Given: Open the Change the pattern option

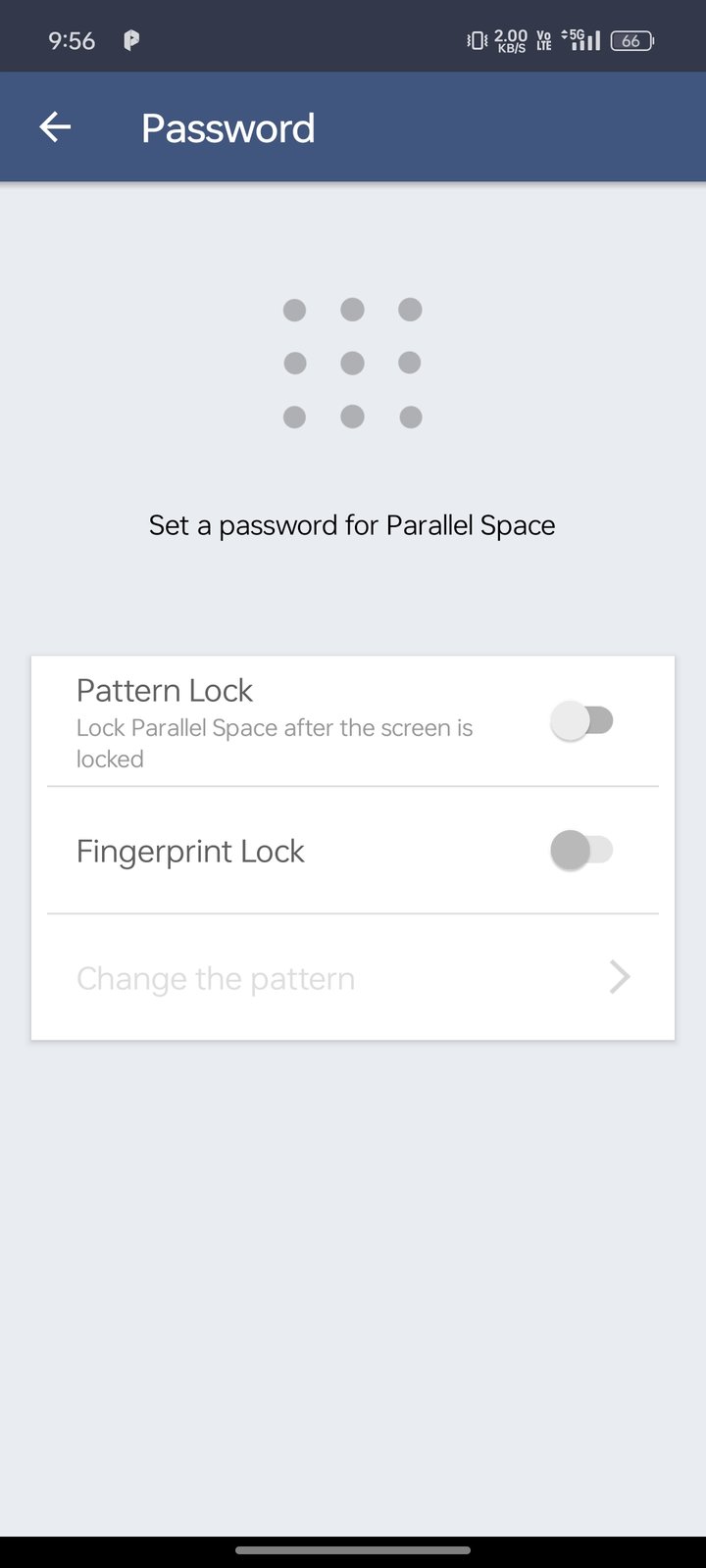Looking at the screenshot, I should [x=216, y=978].
